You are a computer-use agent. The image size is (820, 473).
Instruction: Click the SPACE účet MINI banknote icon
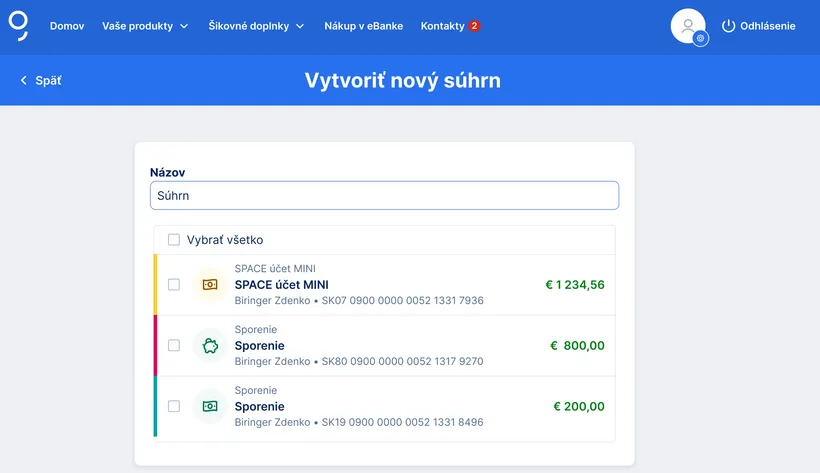pos(210,285)
